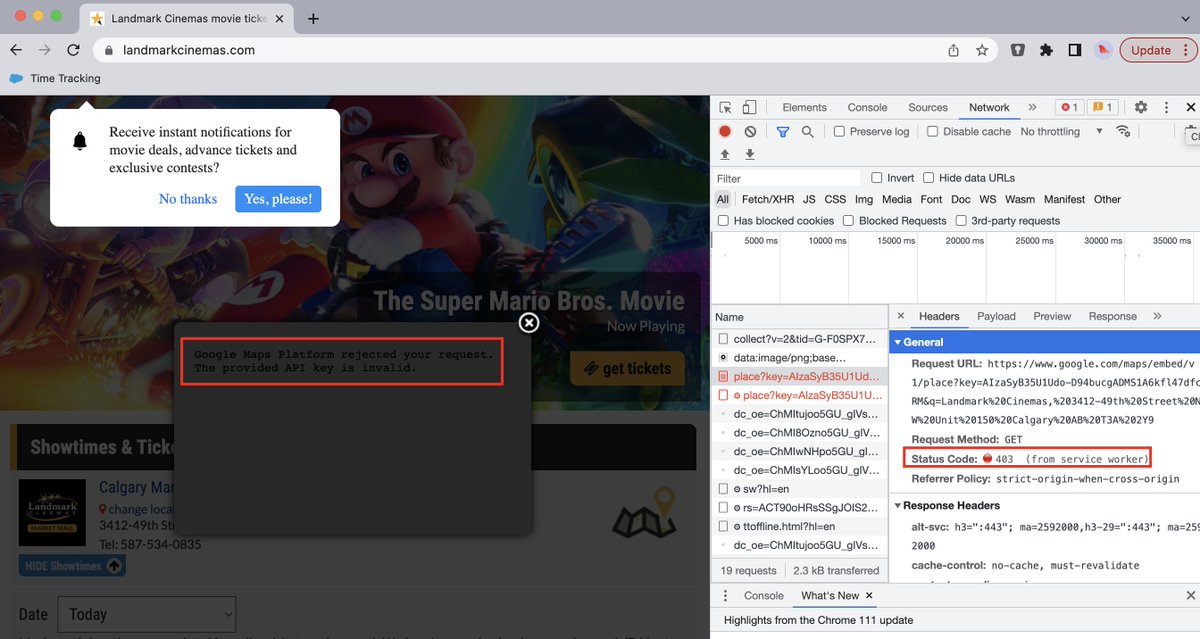Open a new browser tab
The image size is (1200, 639).
313,18
